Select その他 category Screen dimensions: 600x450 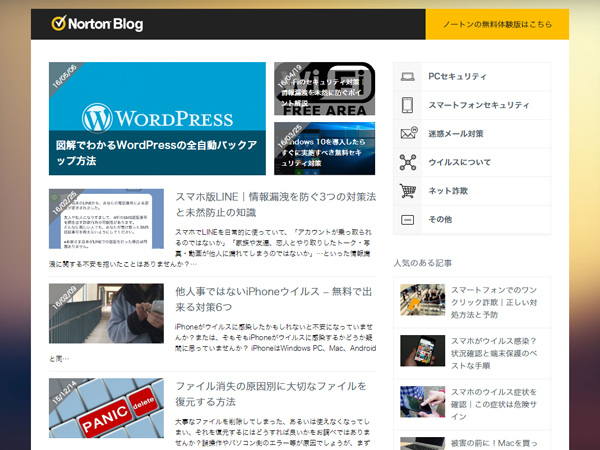coord(472,220)
